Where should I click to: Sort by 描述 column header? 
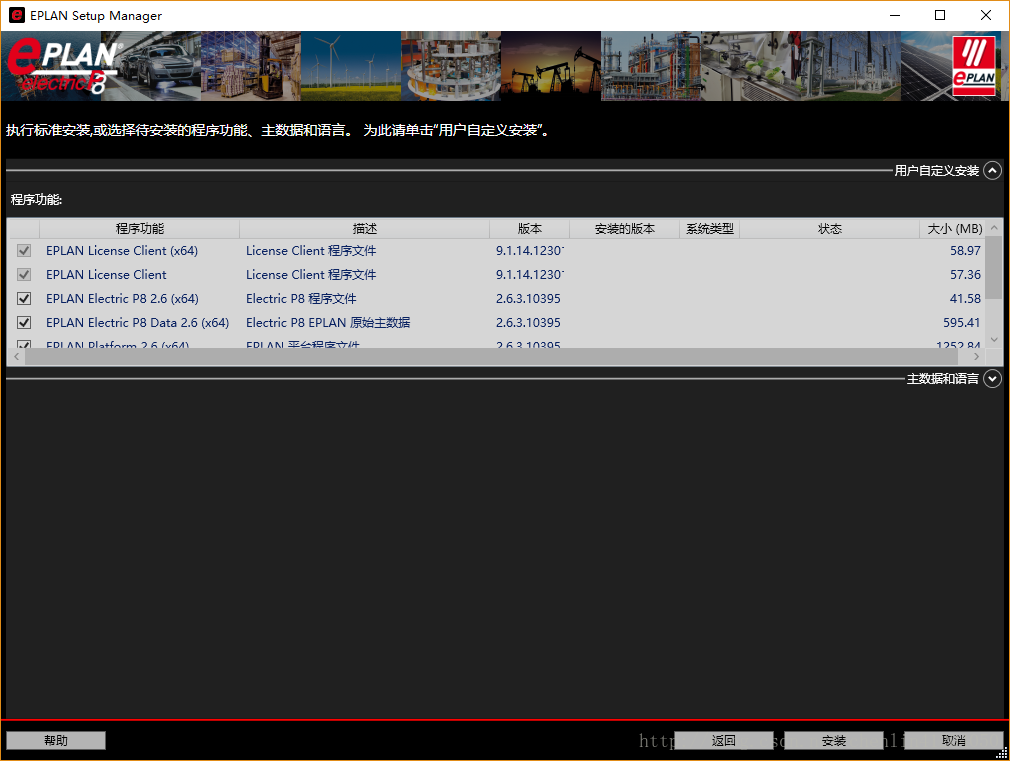pyautogui.click(x=365, y=229)
